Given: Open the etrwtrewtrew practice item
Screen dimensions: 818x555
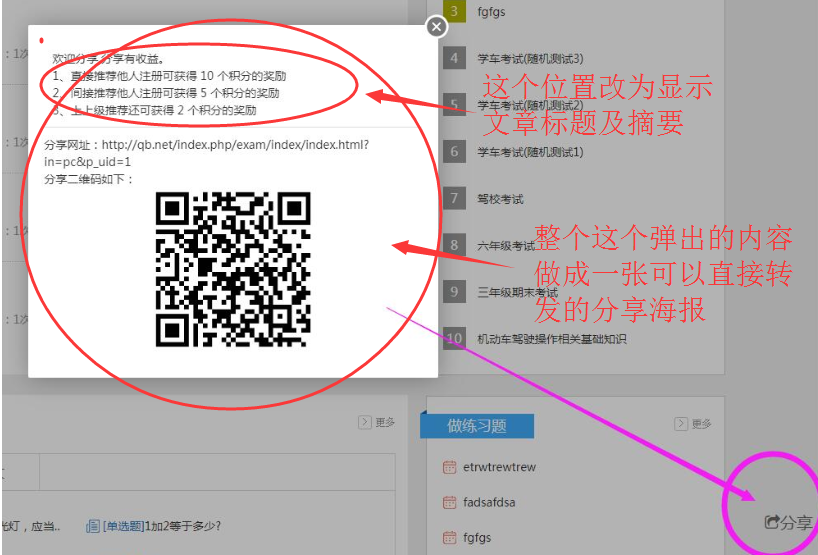Looking at the screenshot, I should coord(499,467).
